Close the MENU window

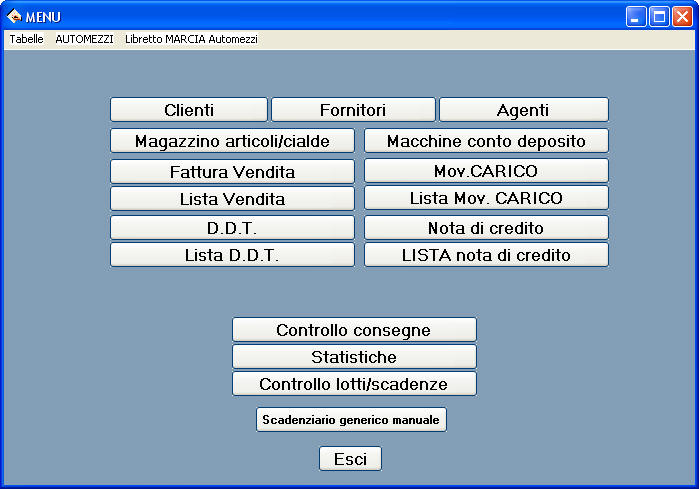[x=683, y=17]
